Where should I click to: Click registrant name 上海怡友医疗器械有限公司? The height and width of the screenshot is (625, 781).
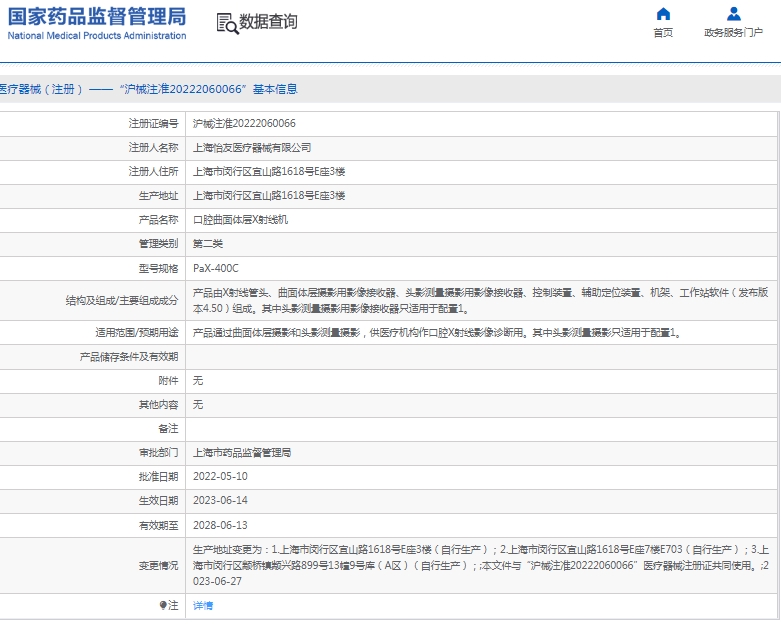point(252,147)
